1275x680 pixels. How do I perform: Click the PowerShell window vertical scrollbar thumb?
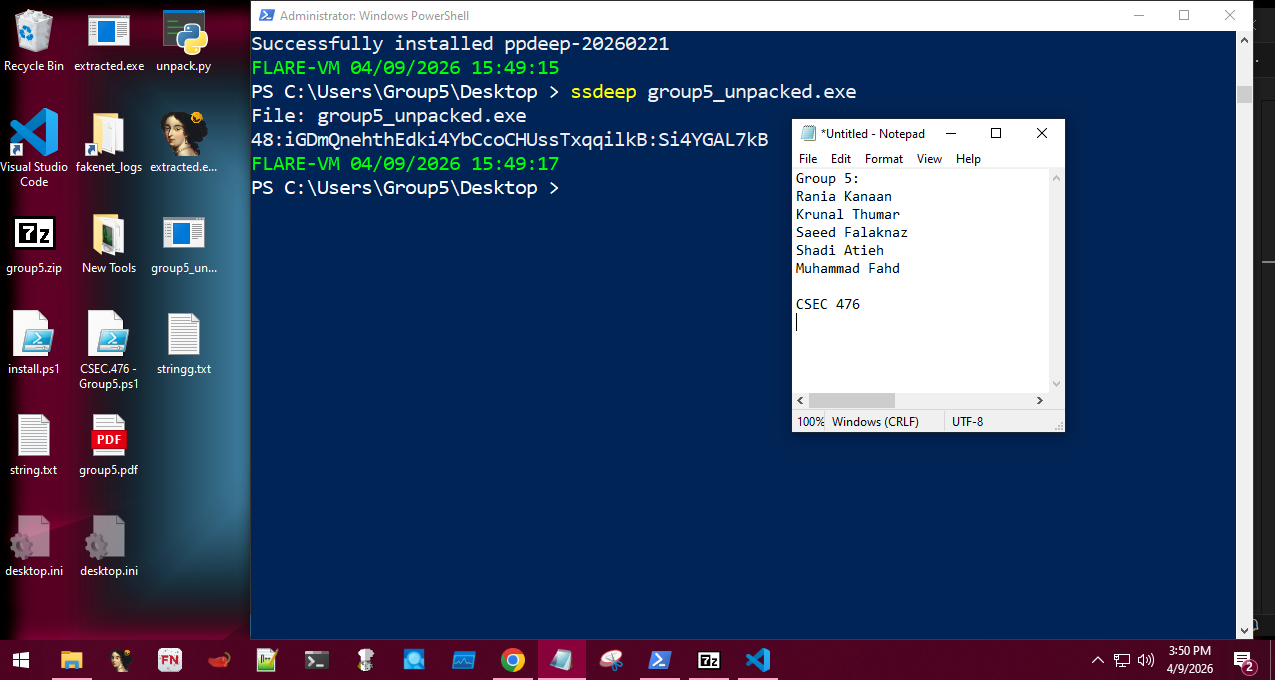[x=1245, y=95]
